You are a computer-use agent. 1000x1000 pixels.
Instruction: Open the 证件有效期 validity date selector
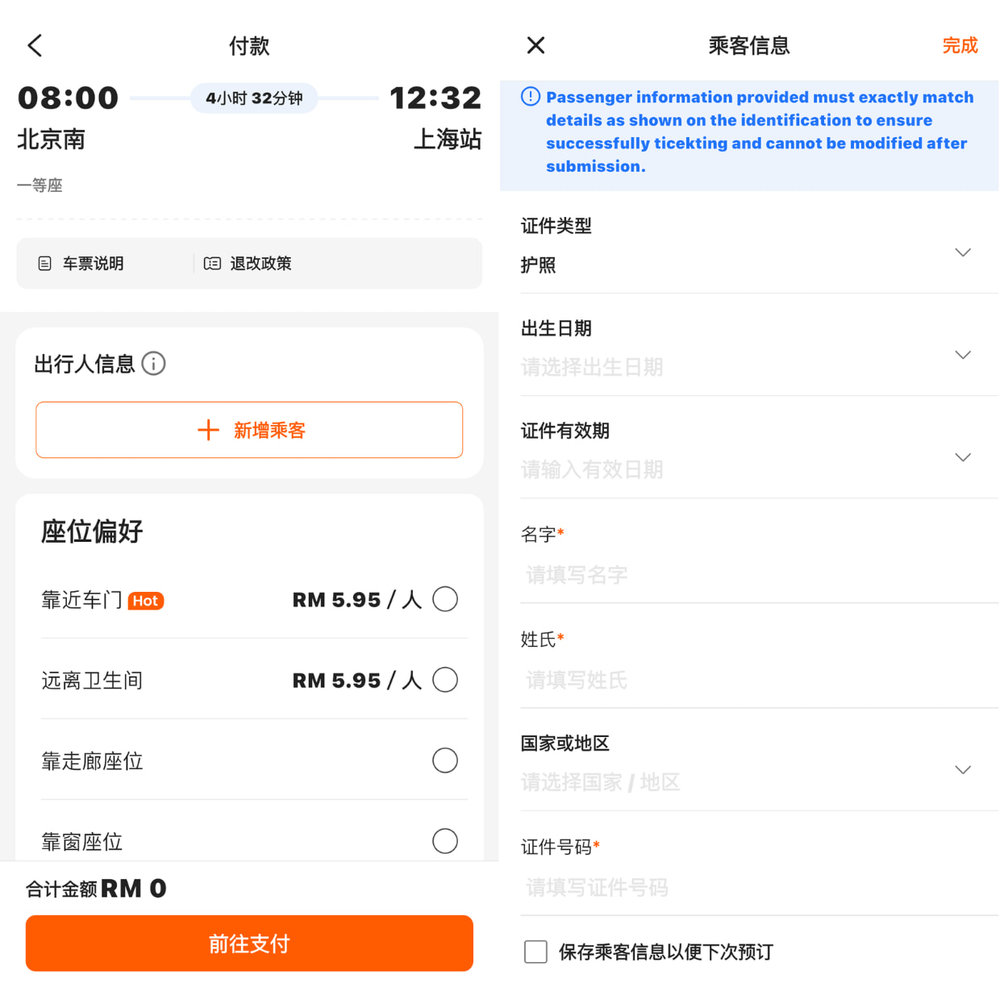click(x=962, y=457)
